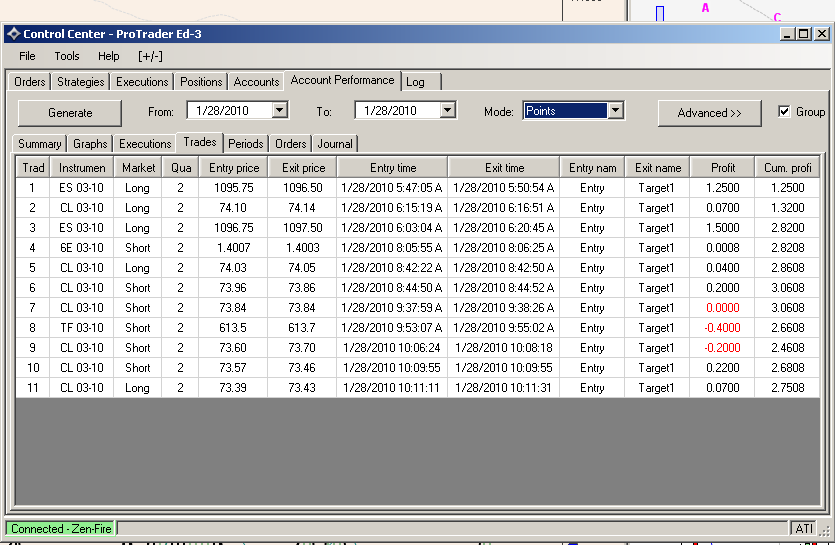Open the Graphs sub-tab
This screenshot has height=545, width=835.
pos(90,144)
